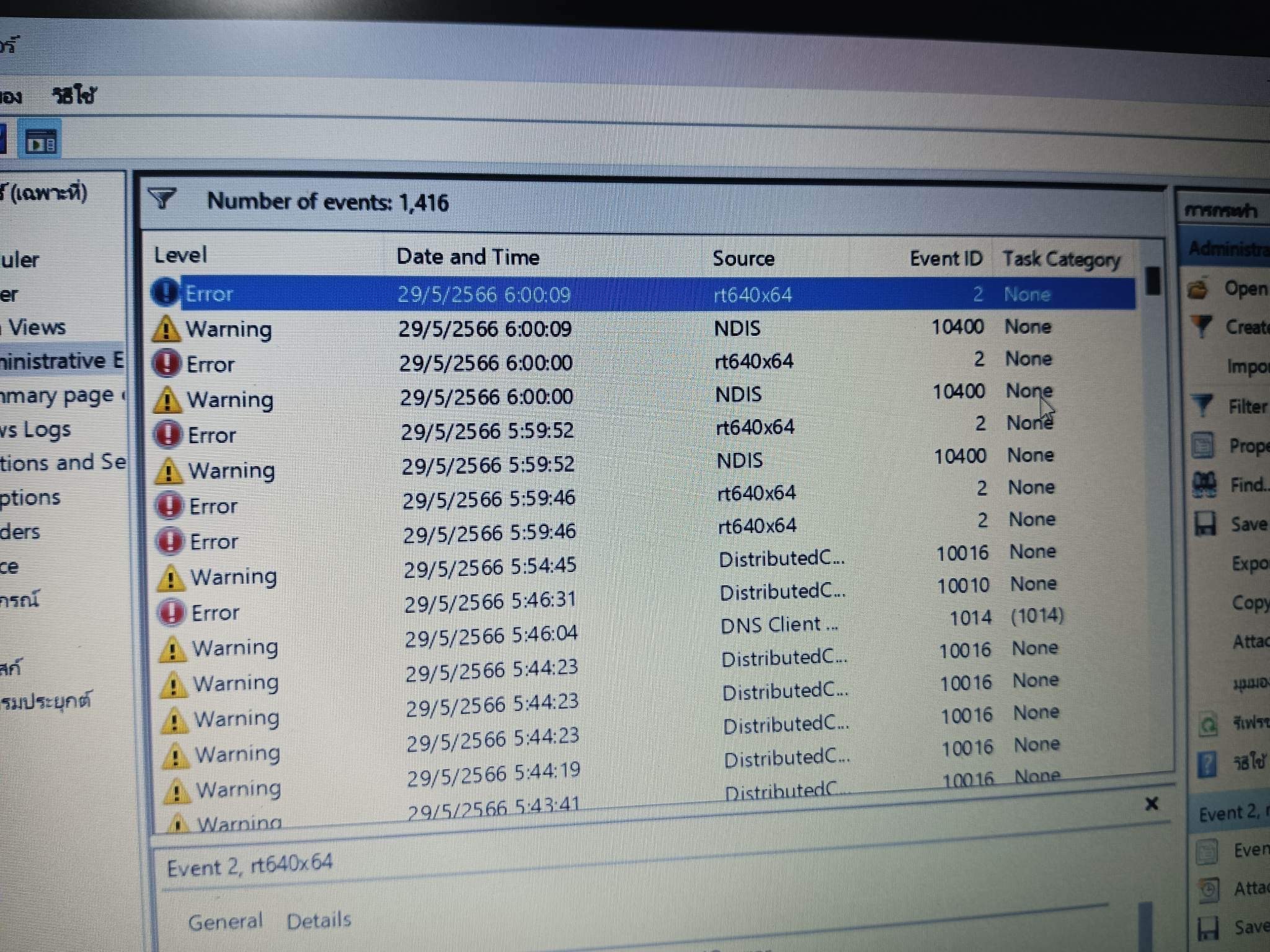This screenshot has height=952, width=1270.
Task: Select the Custom Views tree item
Action: click(33, 327)
